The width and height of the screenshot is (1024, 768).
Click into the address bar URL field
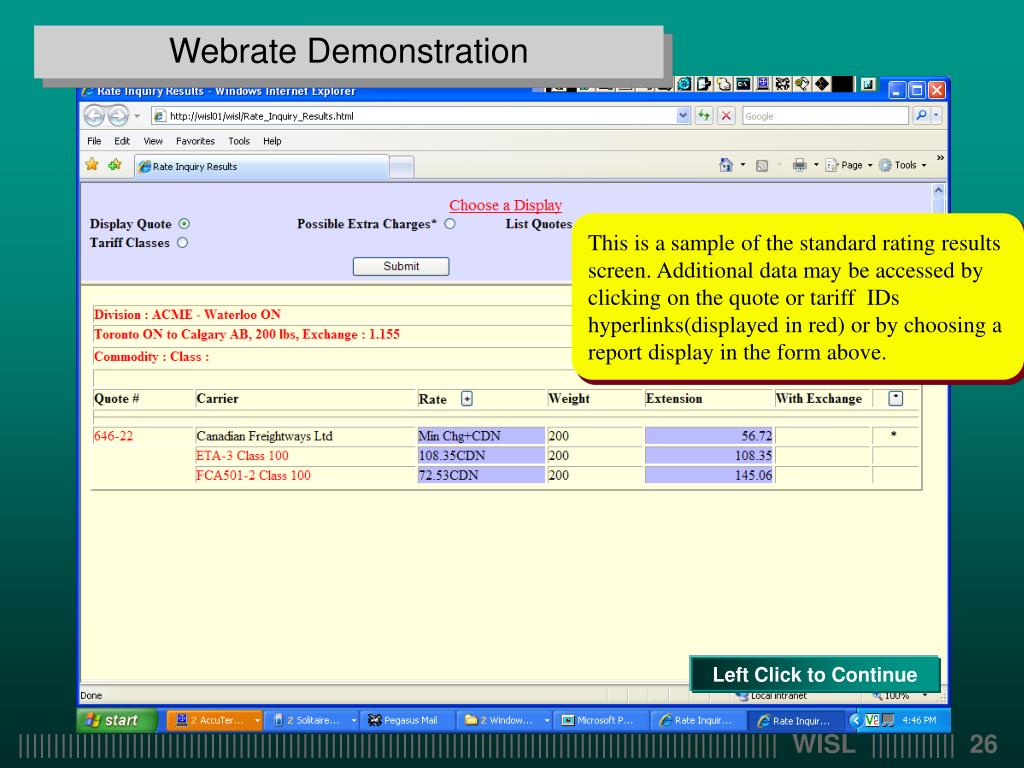[x=418, y=116]
